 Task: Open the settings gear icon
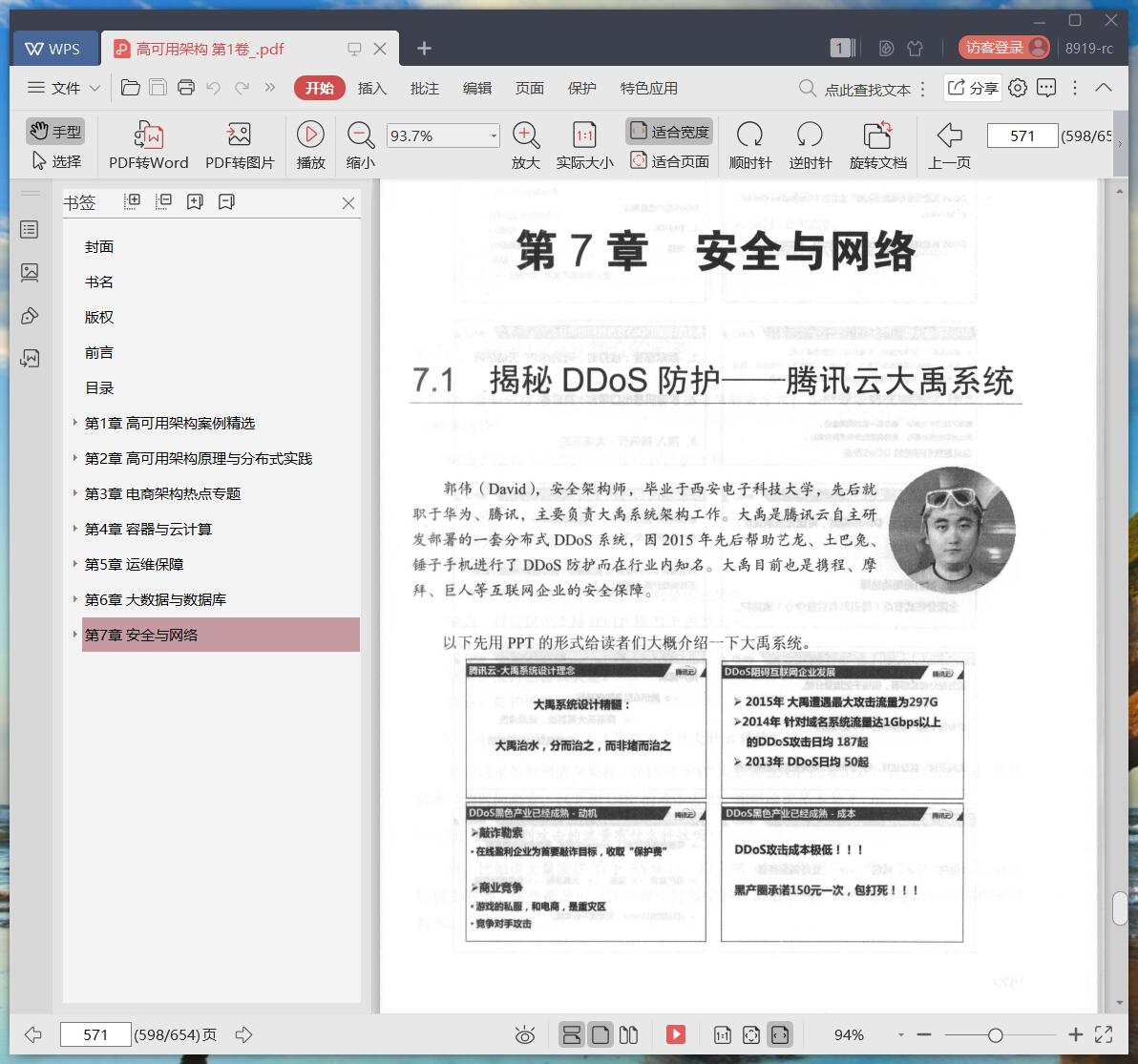(1018, 88)
